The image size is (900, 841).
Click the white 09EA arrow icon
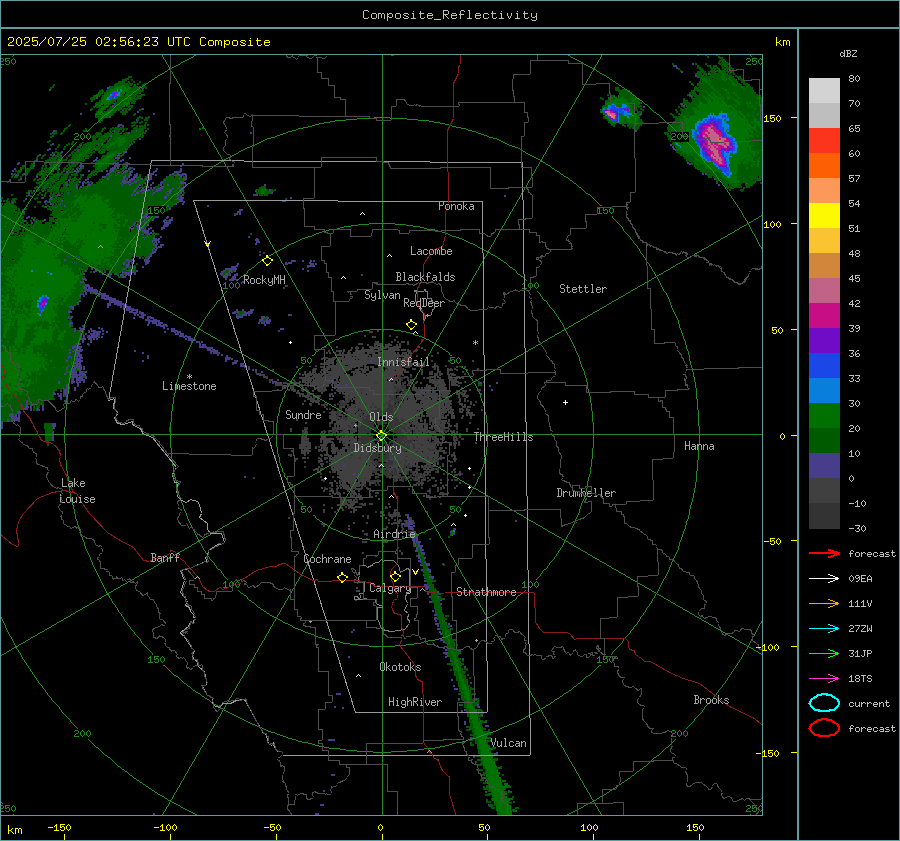(x=824, y=579)
